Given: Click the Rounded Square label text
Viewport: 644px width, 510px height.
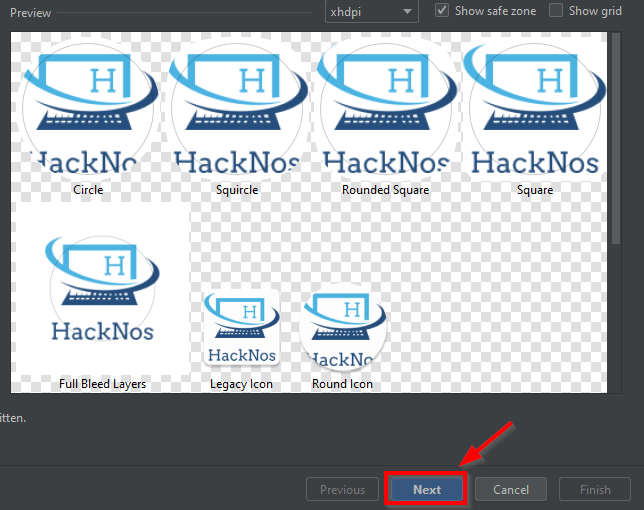Looking at the screenshot, I should click(386, 190).
